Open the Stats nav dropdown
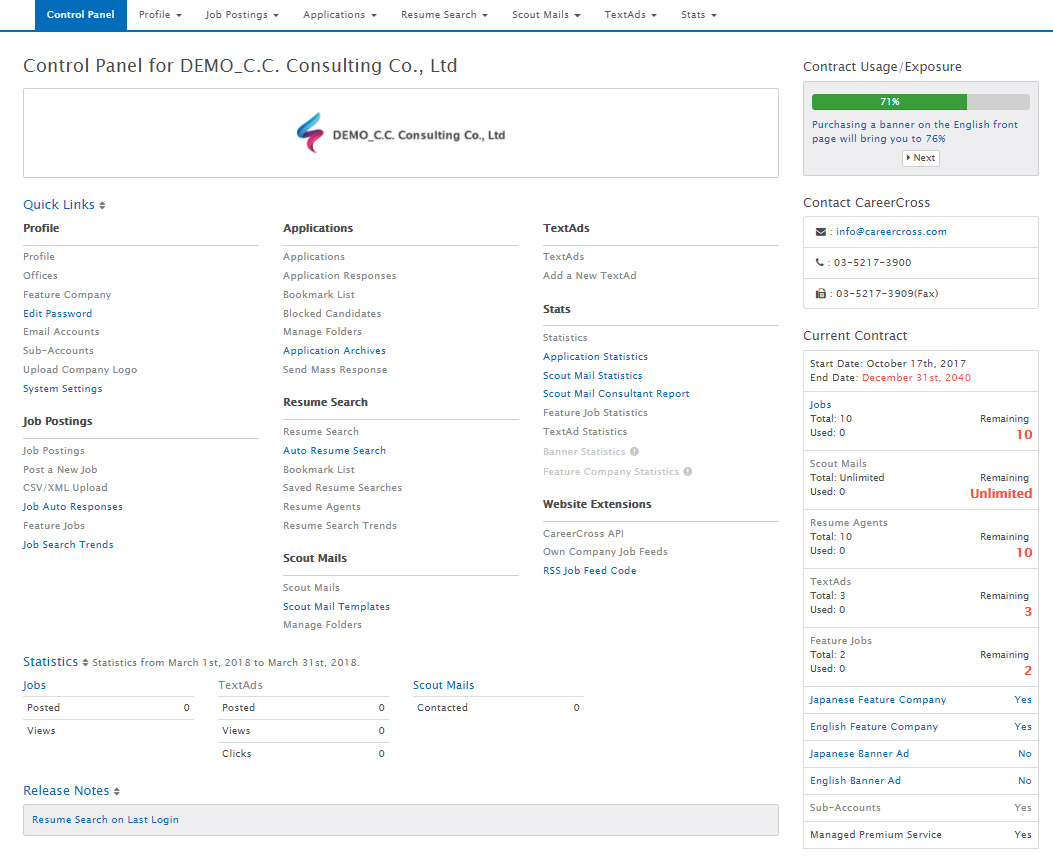 coord(698,15)
